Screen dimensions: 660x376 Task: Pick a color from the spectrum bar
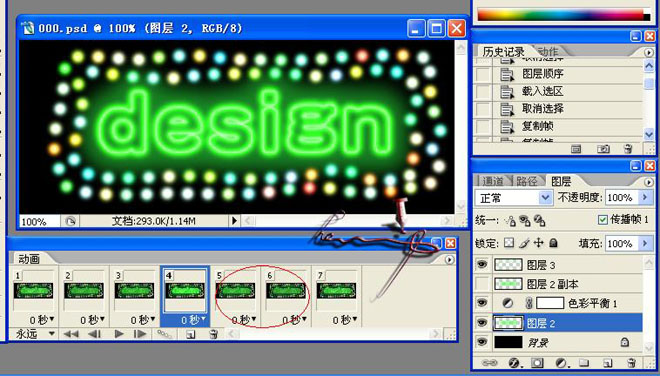[564, 14]
